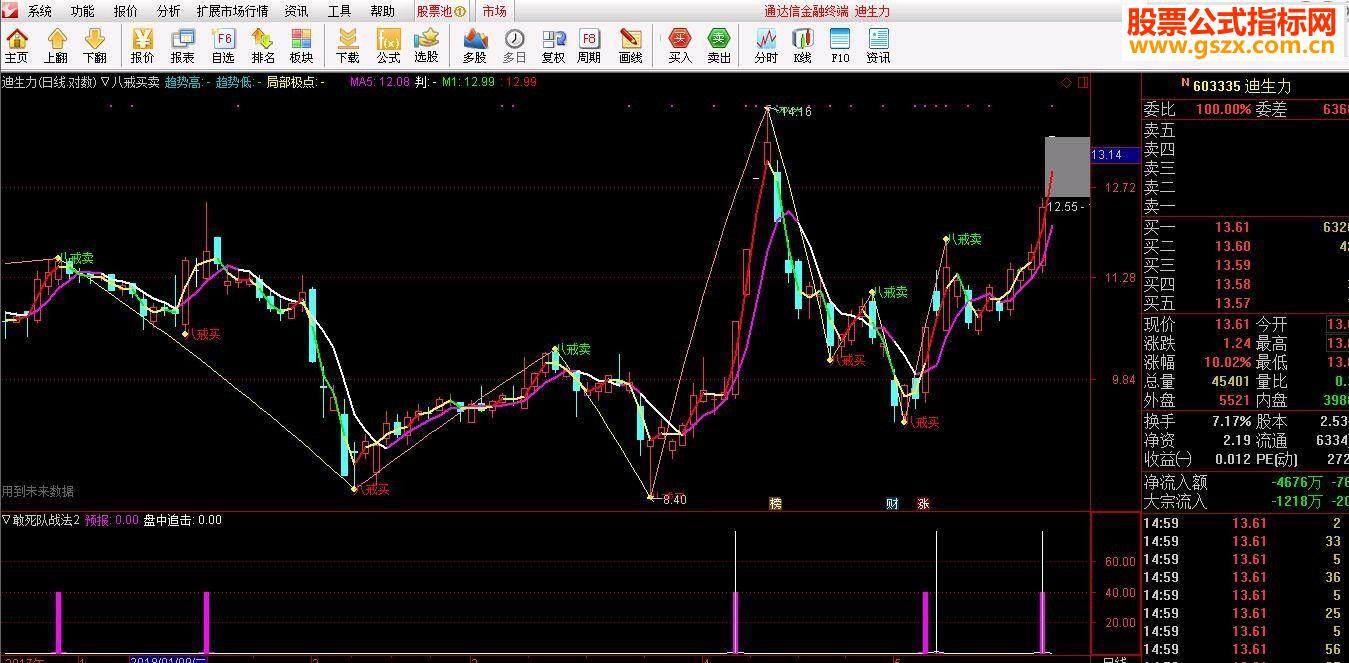Open the 主页 home icon
This screenshot has height=663, width=1349.
pos(17,45)
